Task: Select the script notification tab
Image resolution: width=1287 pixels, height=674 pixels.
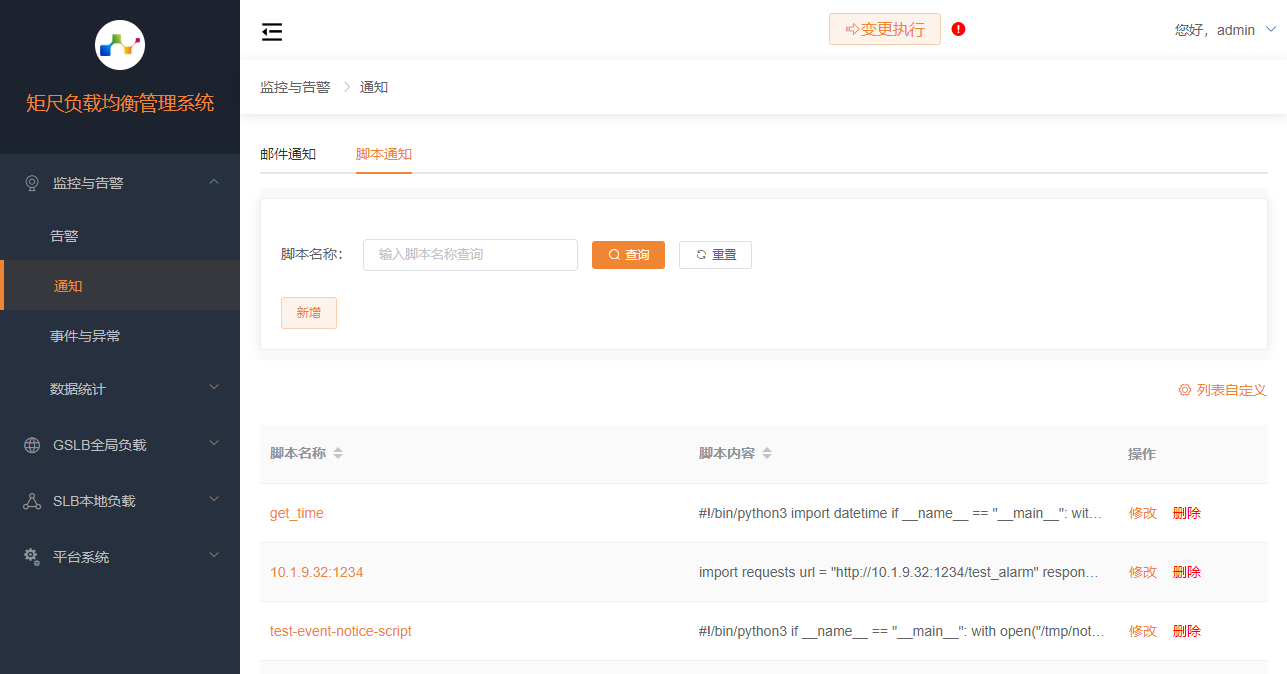Action: (x=384, y=154)
